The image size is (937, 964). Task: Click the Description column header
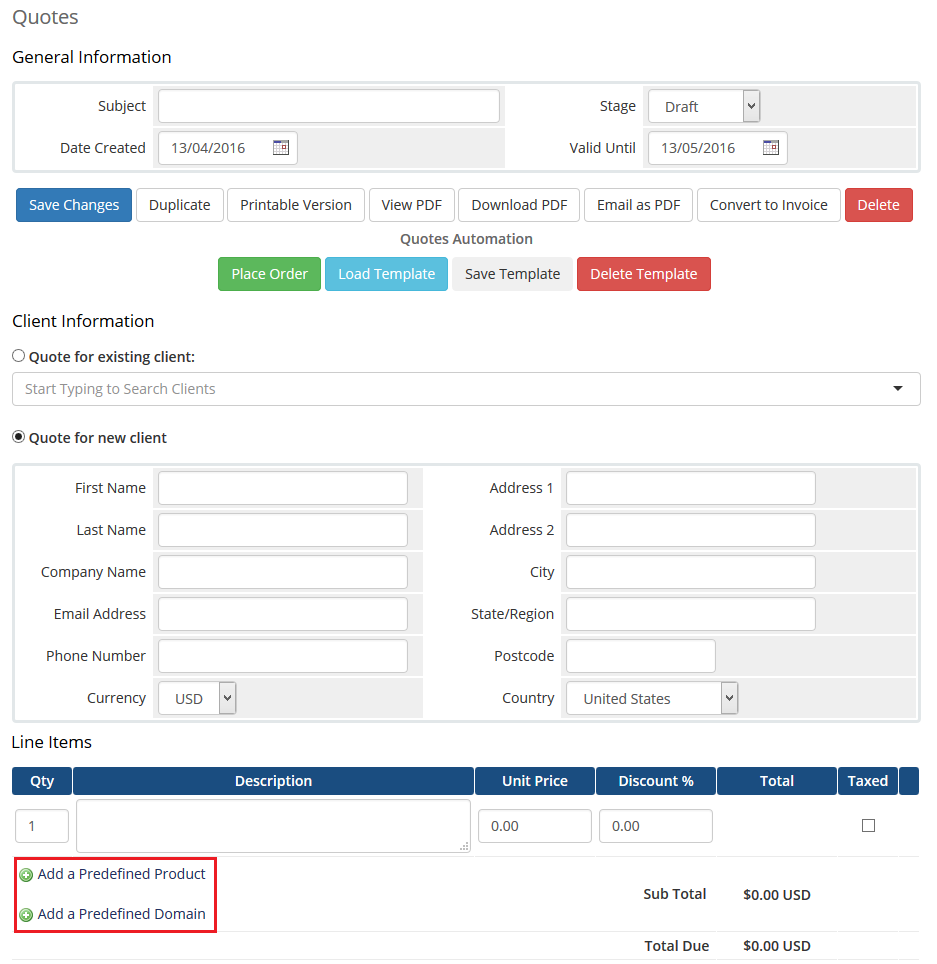[x=274, y=781]
